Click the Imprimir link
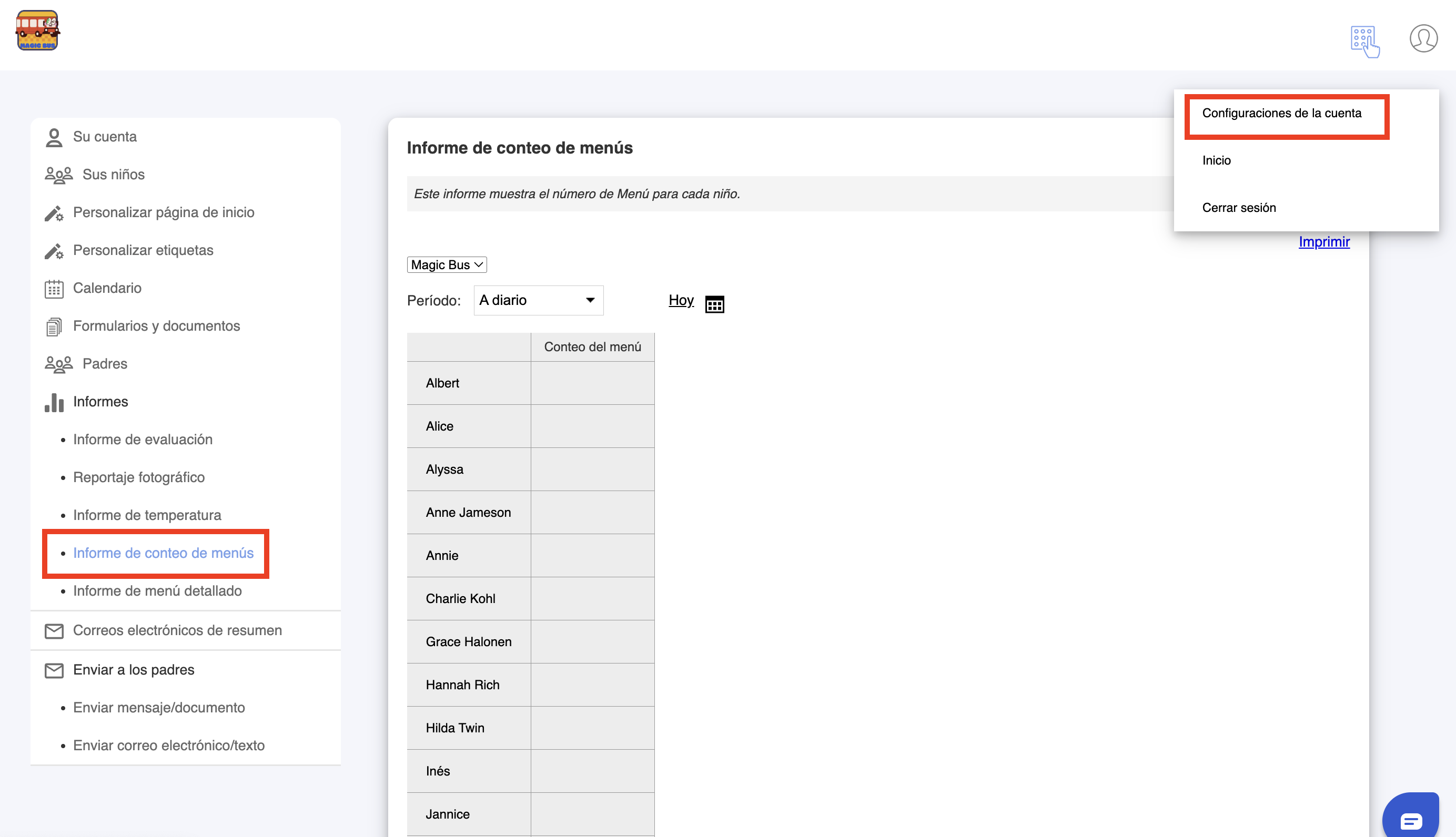Screen dimensions: 1456x837 1324,241
